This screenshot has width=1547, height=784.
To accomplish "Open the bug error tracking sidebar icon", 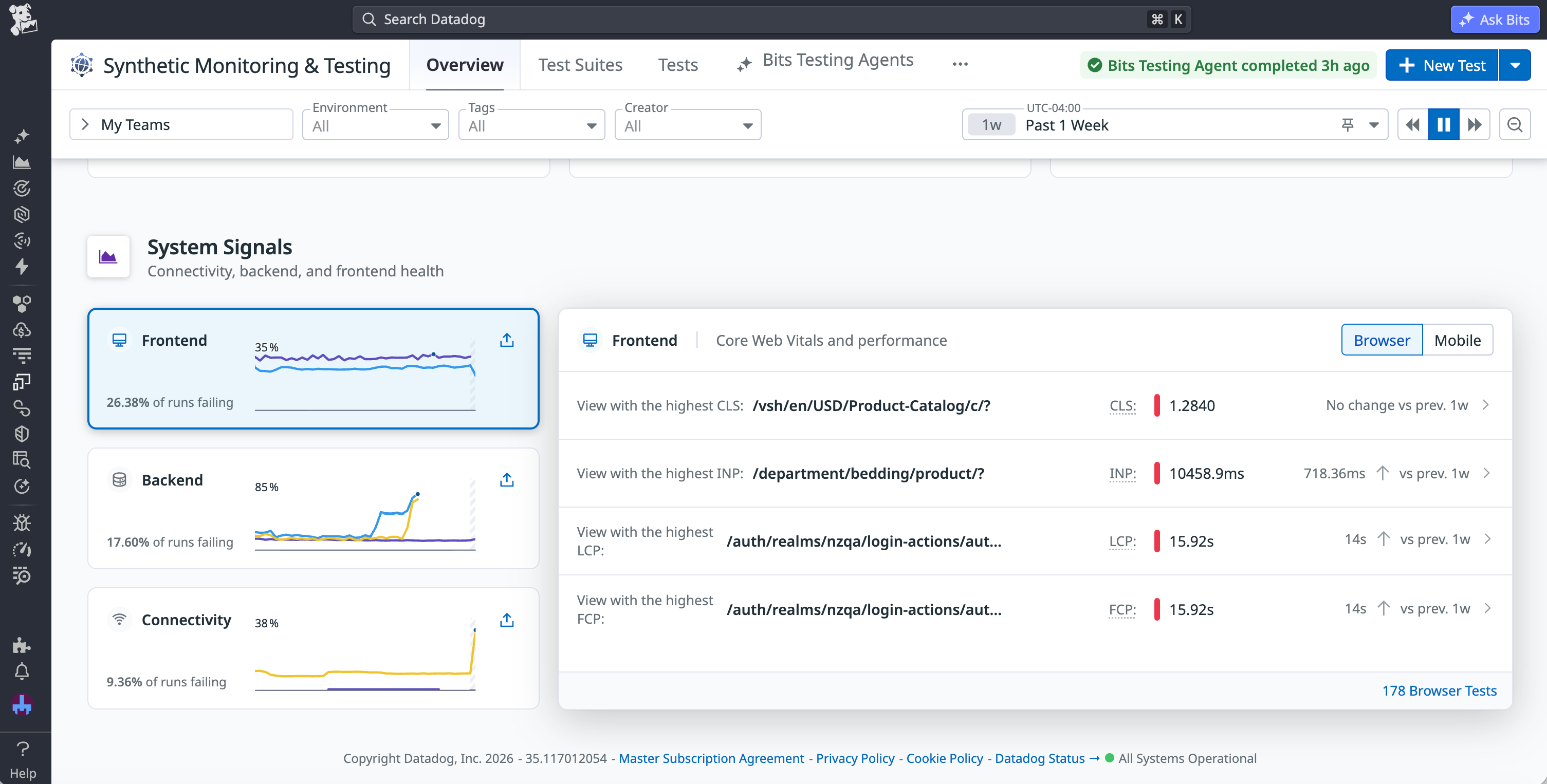I will [22, 523].
